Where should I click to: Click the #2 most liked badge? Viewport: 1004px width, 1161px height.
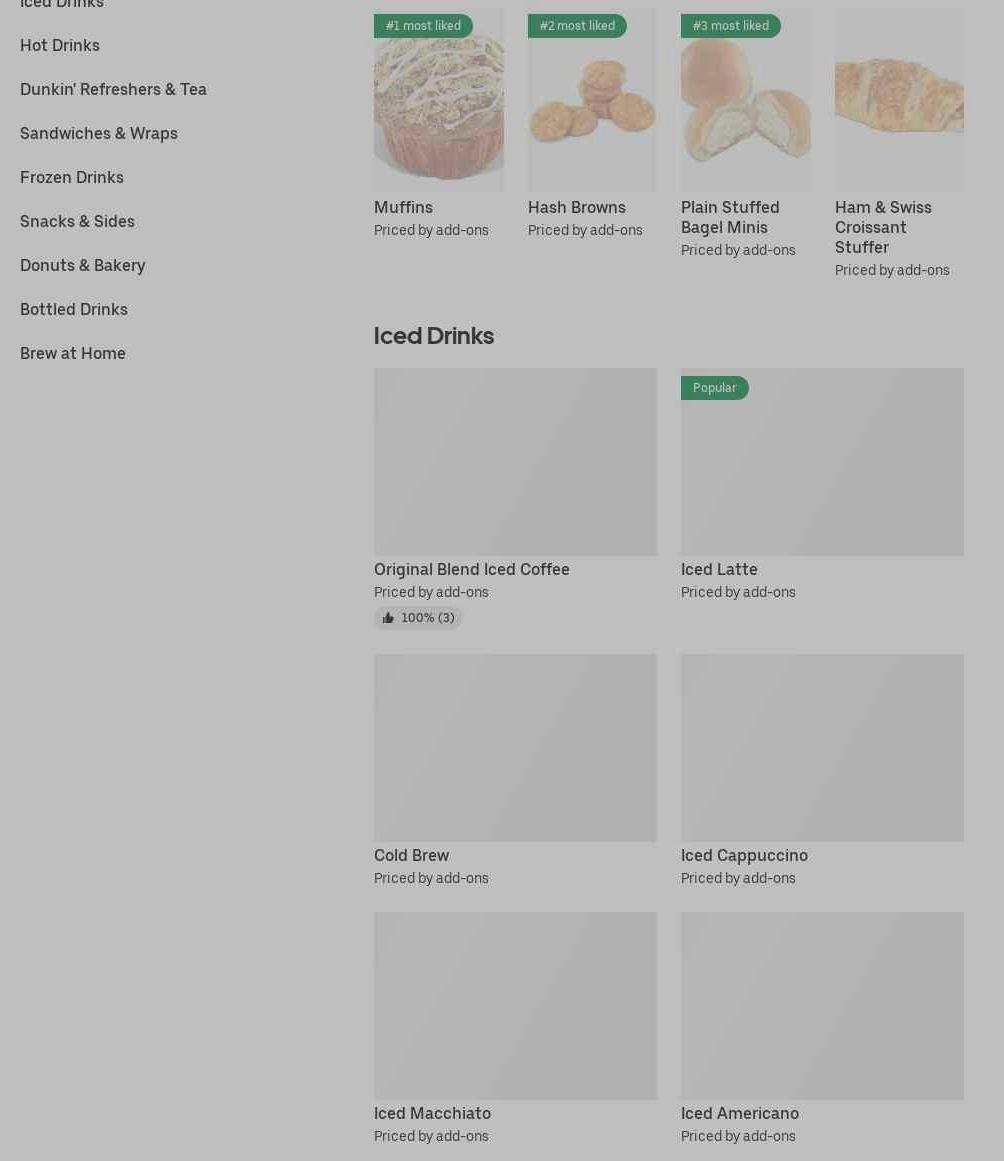577,26
